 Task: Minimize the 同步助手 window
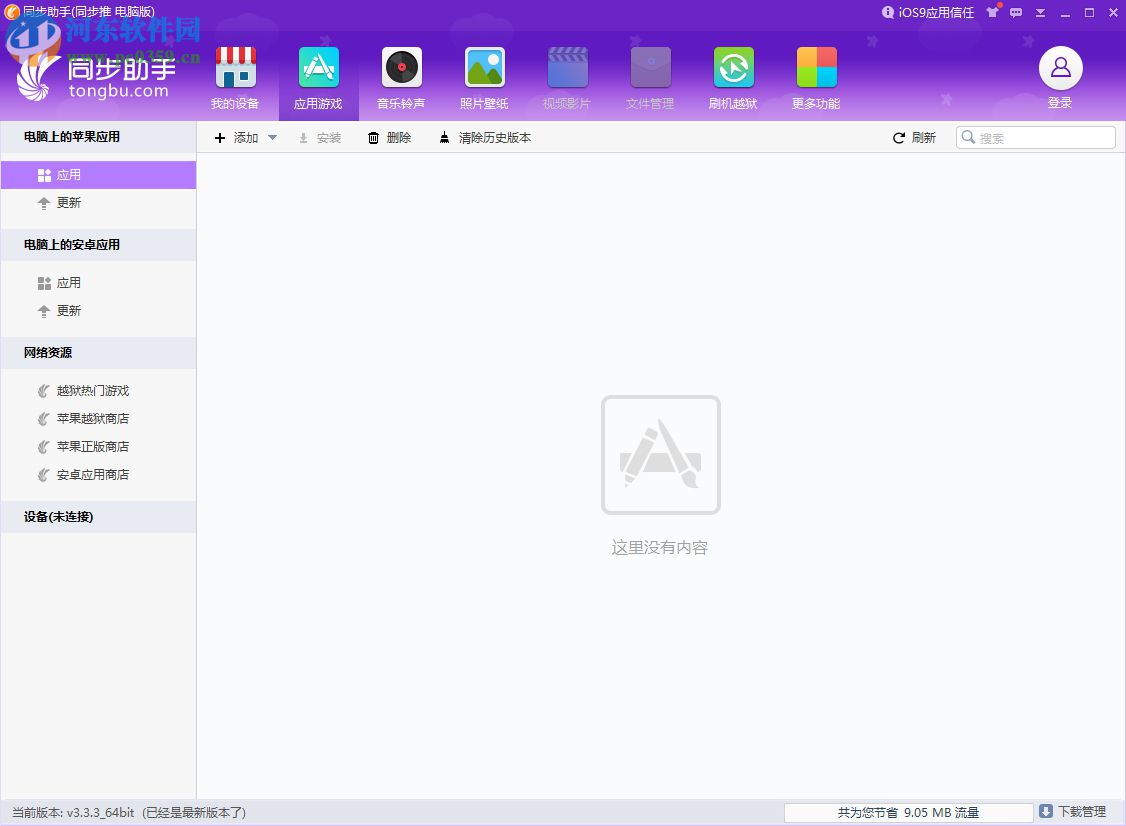1065,13
